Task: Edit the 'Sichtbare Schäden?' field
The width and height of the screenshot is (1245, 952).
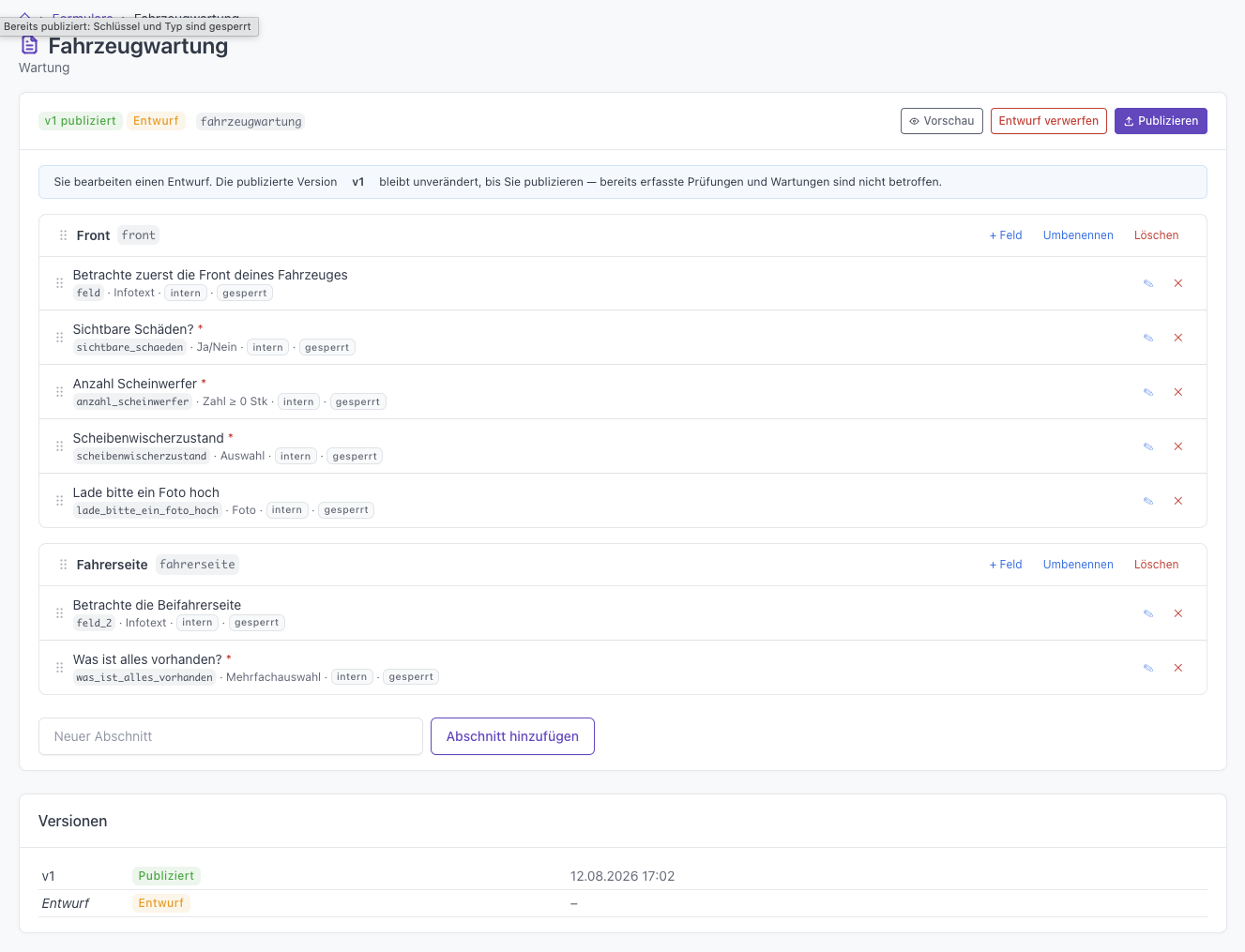Action: click(x=1147, y=338)
